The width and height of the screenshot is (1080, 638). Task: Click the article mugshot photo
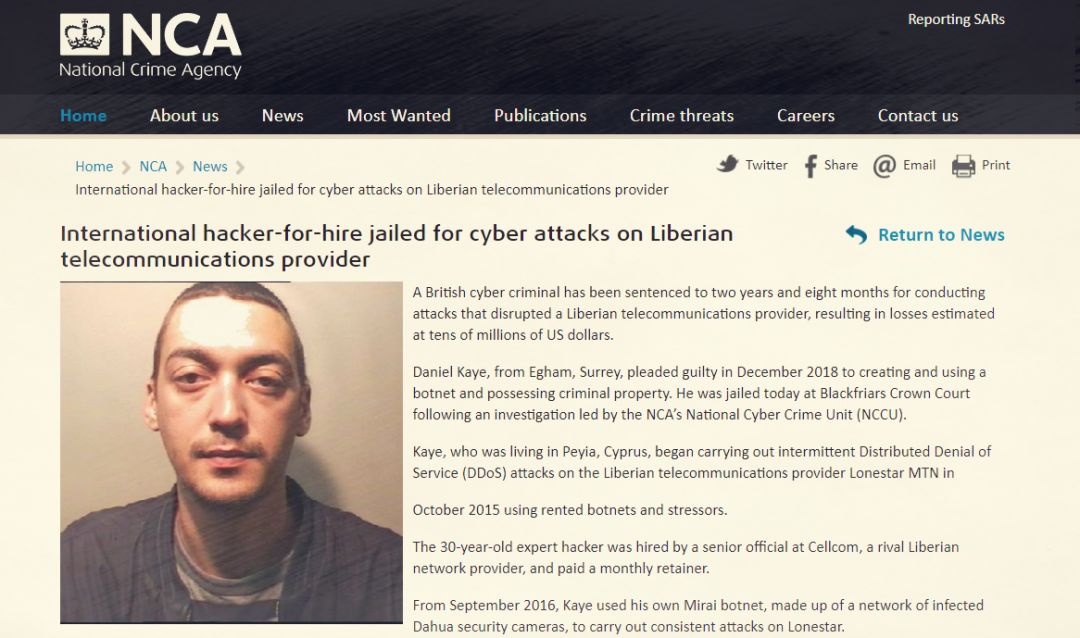click(x=231, y=453)
